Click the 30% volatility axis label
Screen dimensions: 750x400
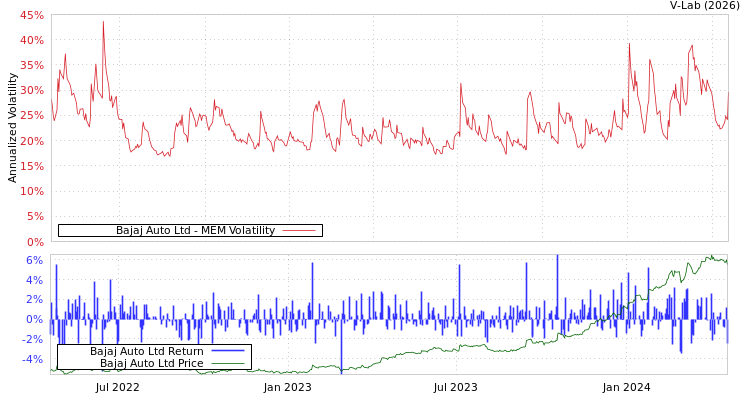point(31,91)
